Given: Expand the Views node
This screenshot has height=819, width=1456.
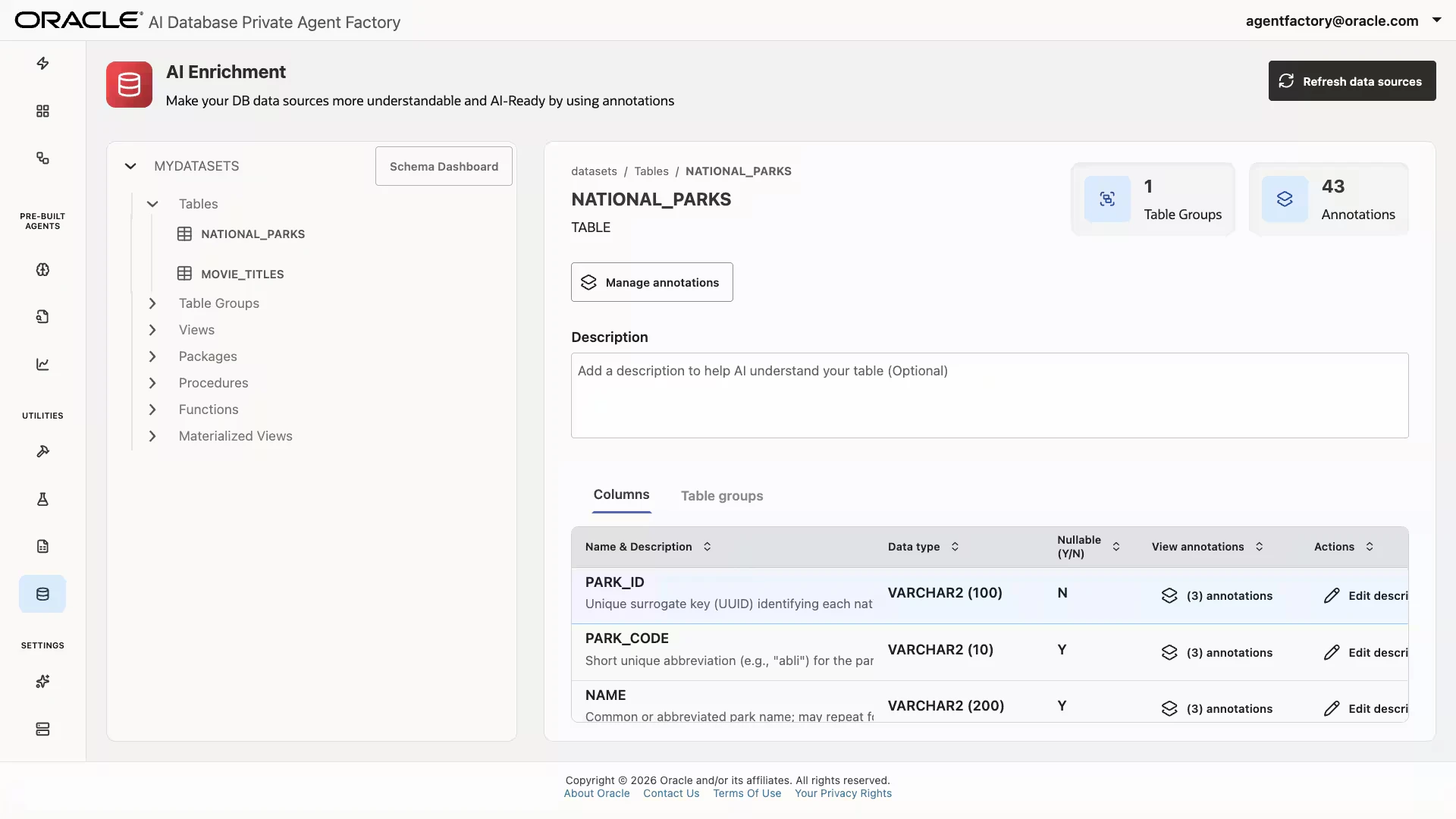Looking at the screenshot, I should click(x=152, y=330).
